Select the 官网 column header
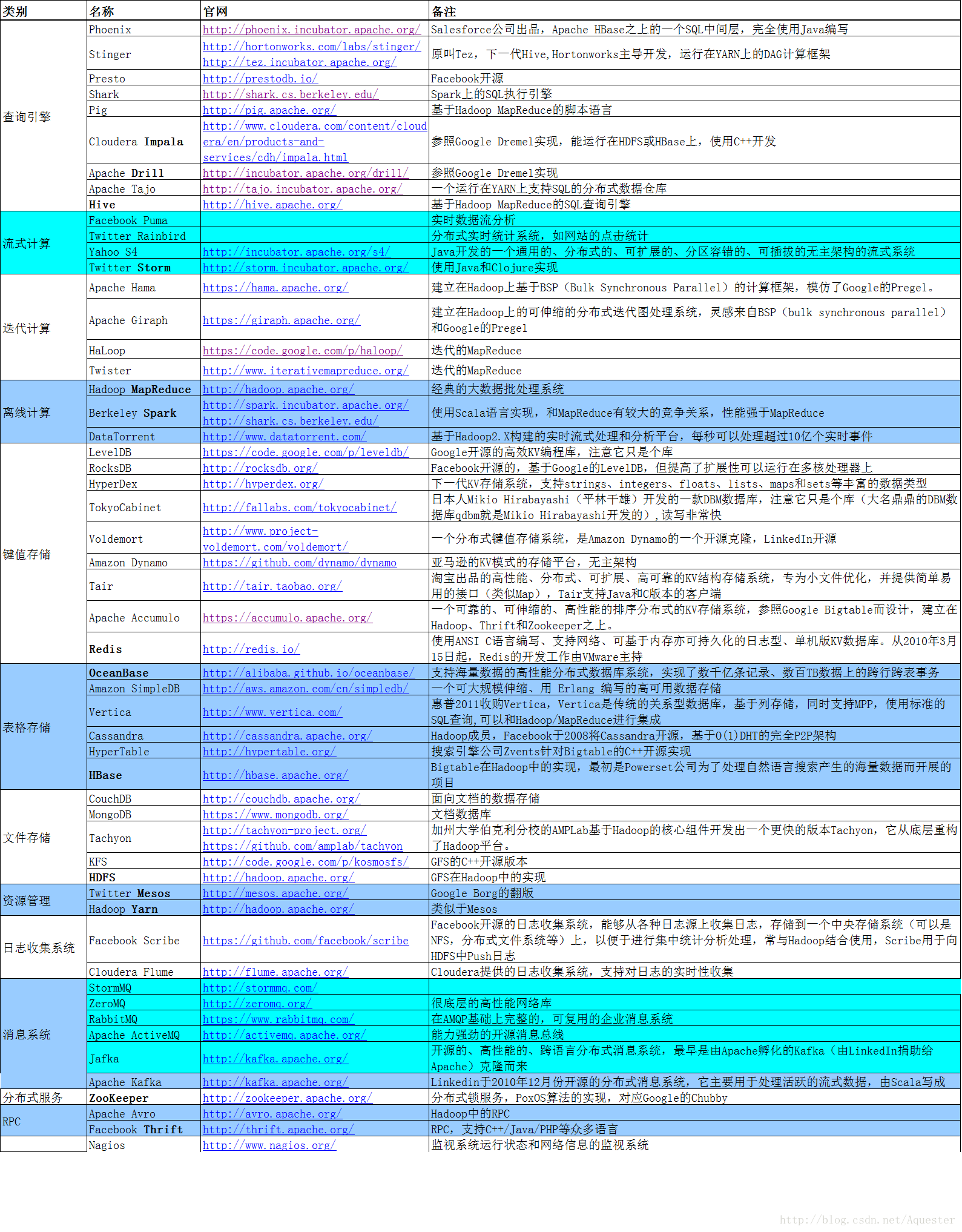This screenshot has height=1232, width=962. click(x=314, y=11)
